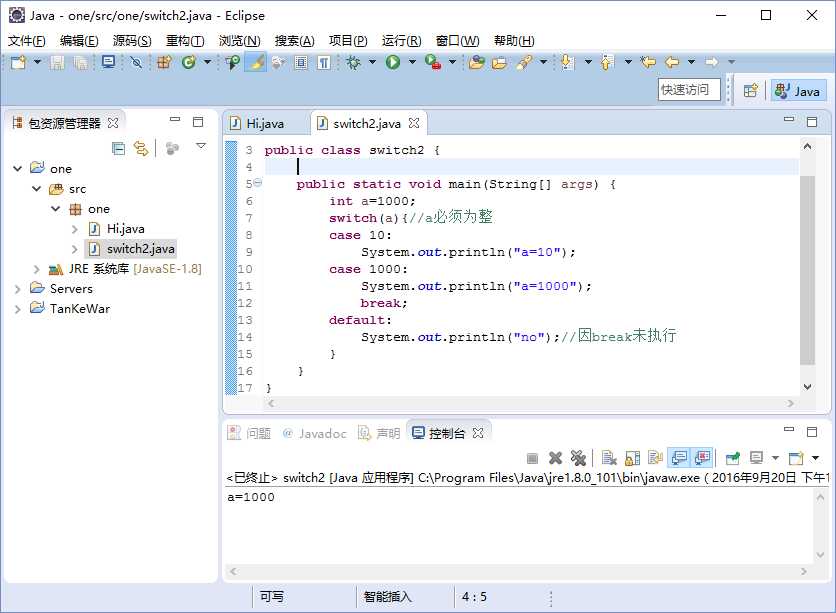
Task: Click Collapse All in Package Explorer
Action: [118, 148]
